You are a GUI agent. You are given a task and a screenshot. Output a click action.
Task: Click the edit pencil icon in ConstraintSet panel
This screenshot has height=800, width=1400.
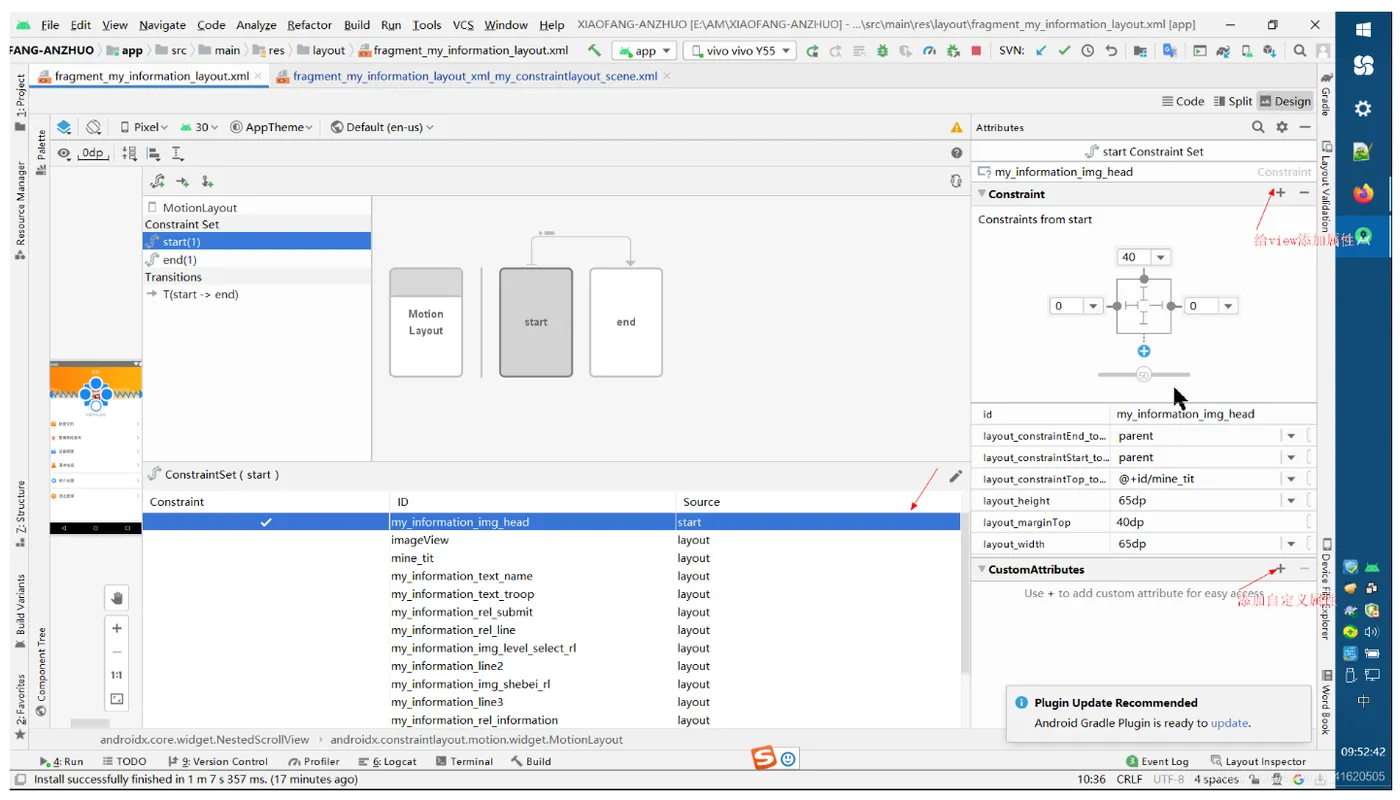click(955, 477)
